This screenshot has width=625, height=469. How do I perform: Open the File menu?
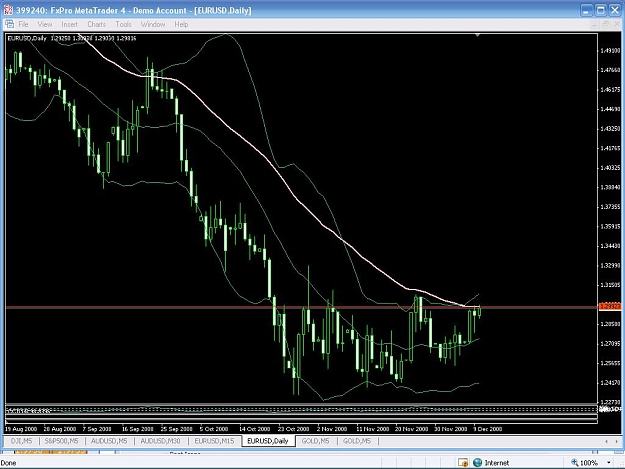point(24,24)
